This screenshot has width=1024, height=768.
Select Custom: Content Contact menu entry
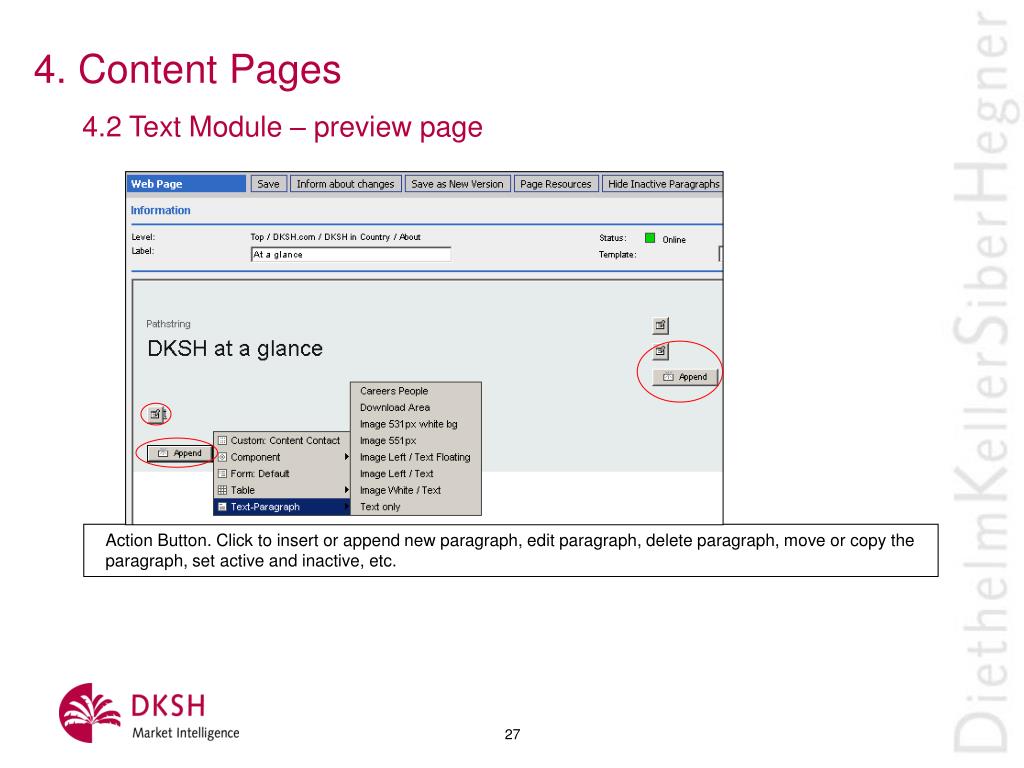click(282, 441)
